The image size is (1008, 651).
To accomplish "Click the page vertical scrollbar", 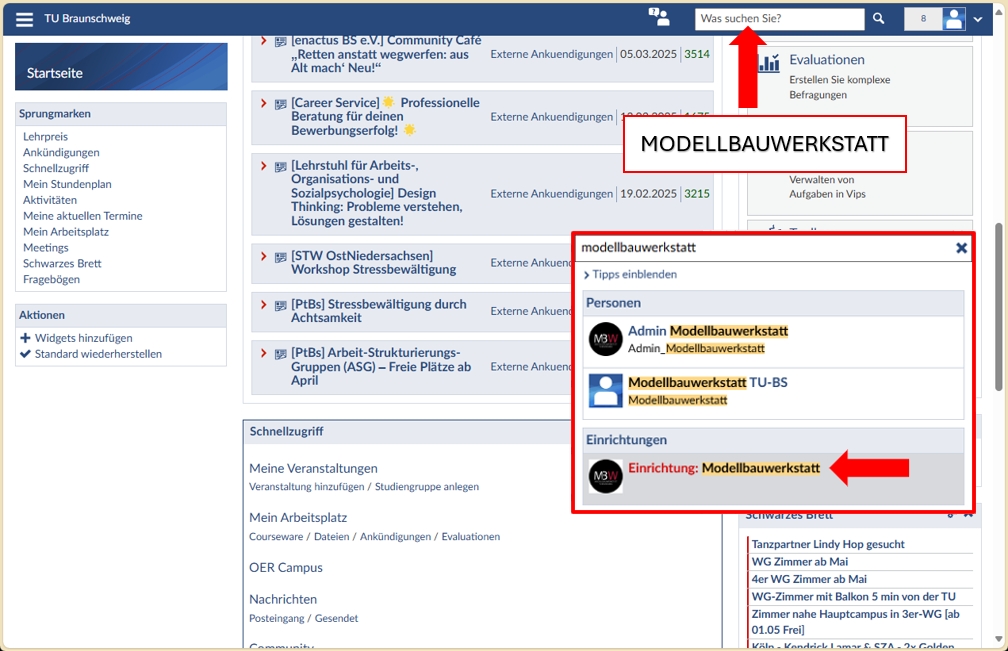I will pyautogui.click(x=998, y=307).
